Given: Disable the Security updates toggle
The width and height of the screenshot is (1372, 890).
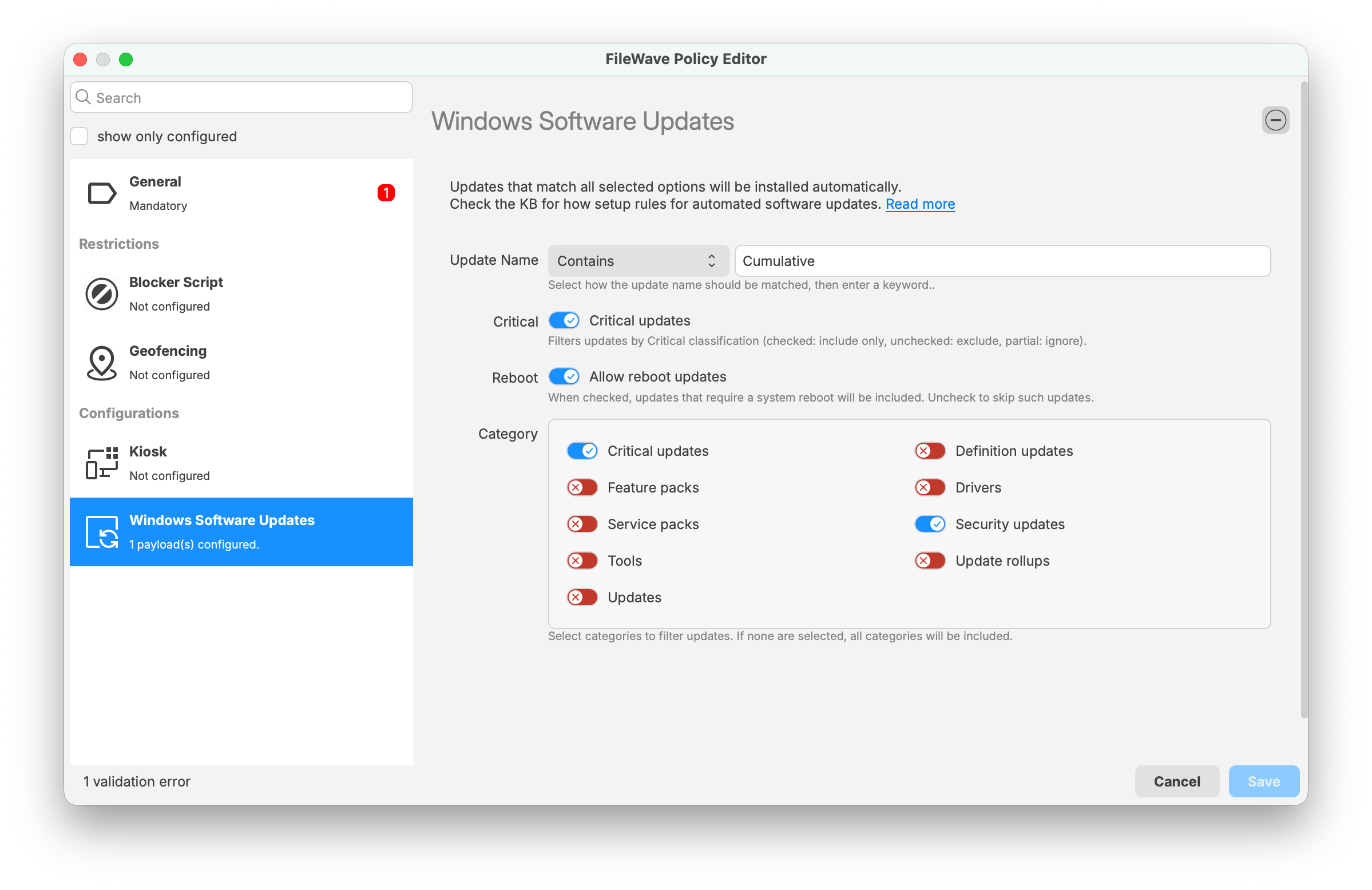Looking at the screenshot, I should point(930,524).
